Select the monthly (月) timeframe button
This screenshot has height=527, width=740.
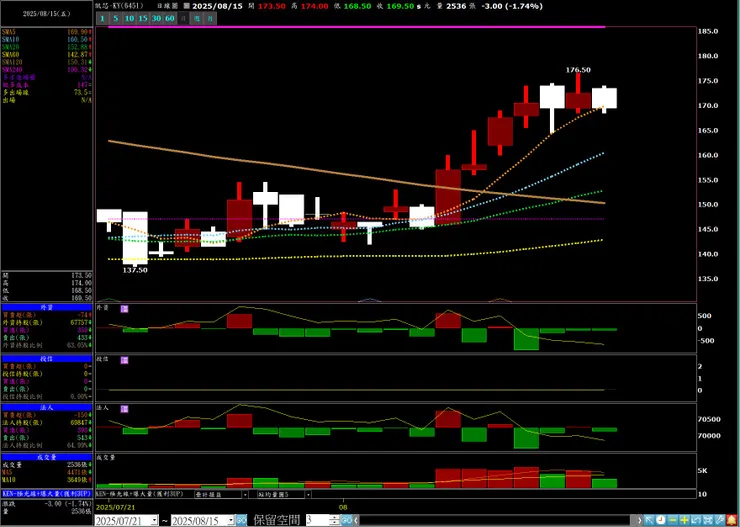pos(210,19)
